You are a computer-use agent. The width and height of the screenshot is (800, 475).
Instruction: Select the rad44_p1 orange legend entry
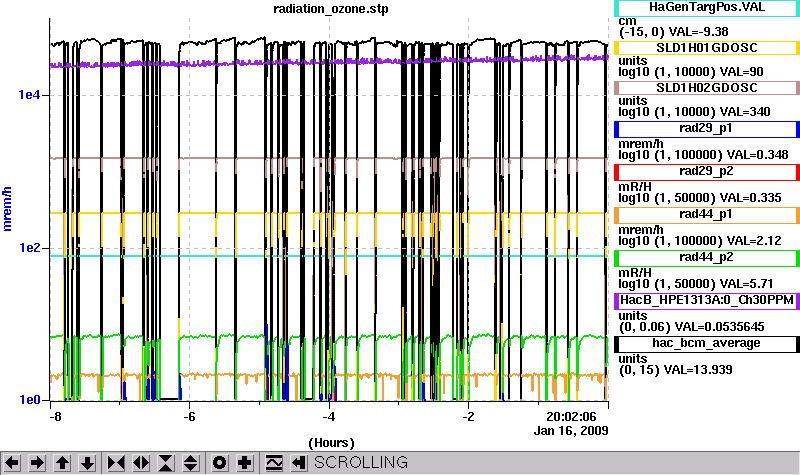[707, 215]
